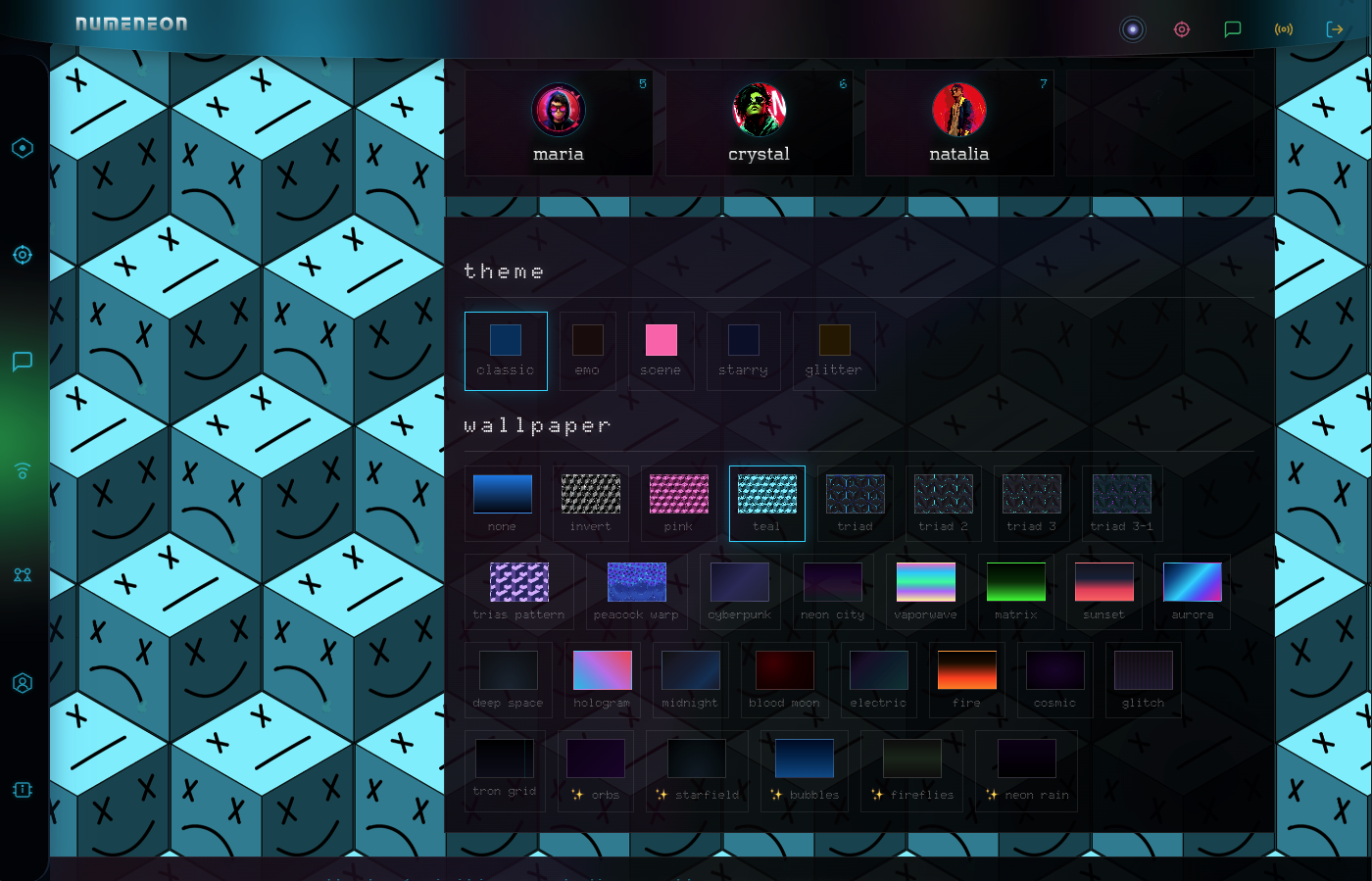The height and width of the screenshot is (881, 1372).
Task: Switch to the scene theme
Action: (661, 351)
